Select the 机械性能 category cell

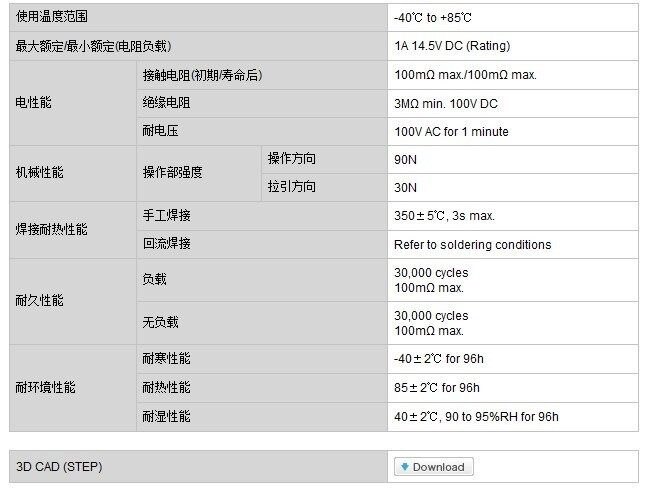tap(40, 173)
